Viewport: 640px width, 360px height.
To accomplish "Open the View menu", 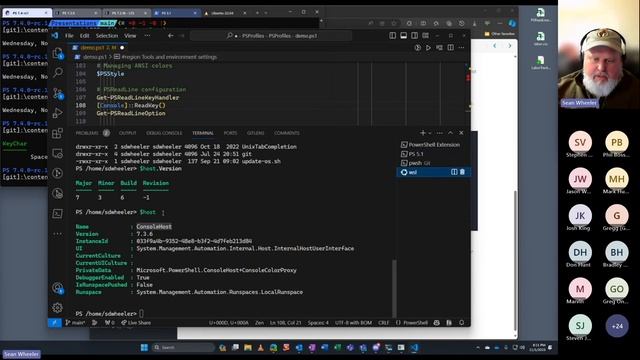I will 130,36.
